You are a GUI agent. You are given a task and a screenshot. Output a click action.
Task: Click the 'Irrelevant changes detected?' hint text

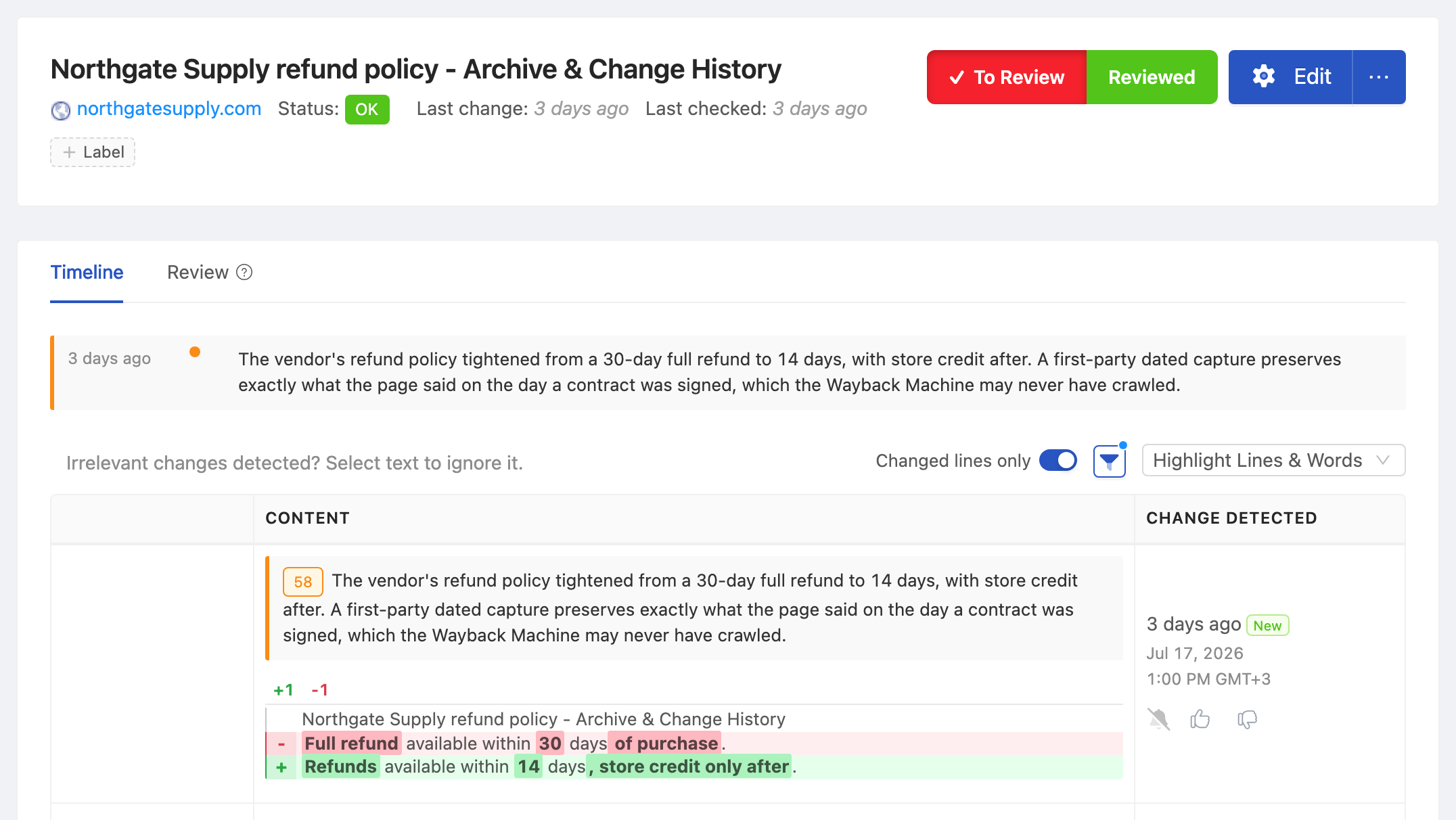pos(294,463)
